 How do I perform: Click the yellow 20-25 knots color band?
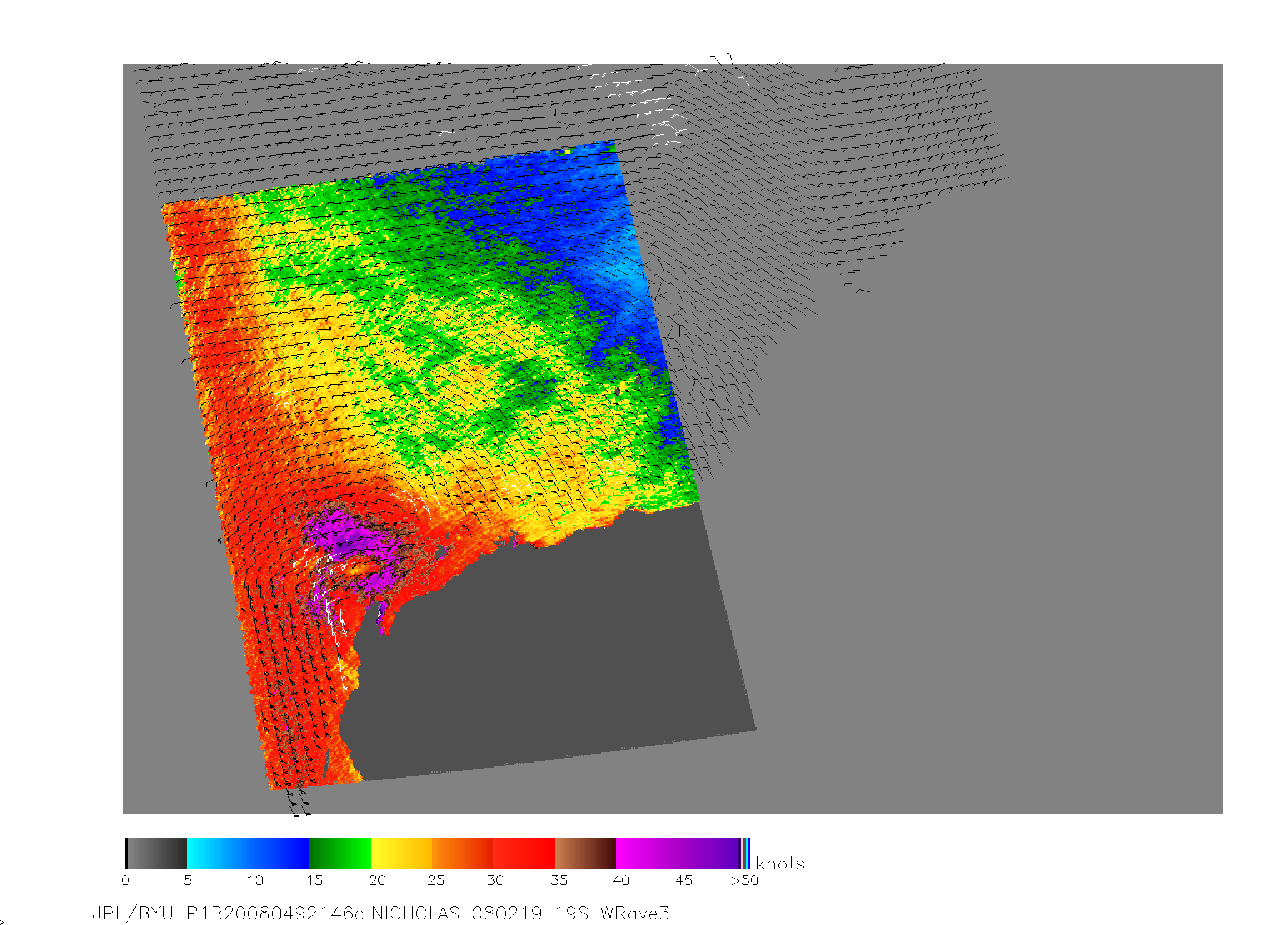point(401,853)
